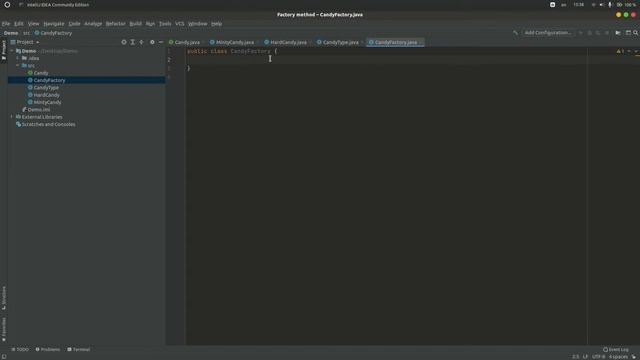Open the VCS menu
Image resolution: width=640 pixels, height=360 pixels.
point(180,24)
